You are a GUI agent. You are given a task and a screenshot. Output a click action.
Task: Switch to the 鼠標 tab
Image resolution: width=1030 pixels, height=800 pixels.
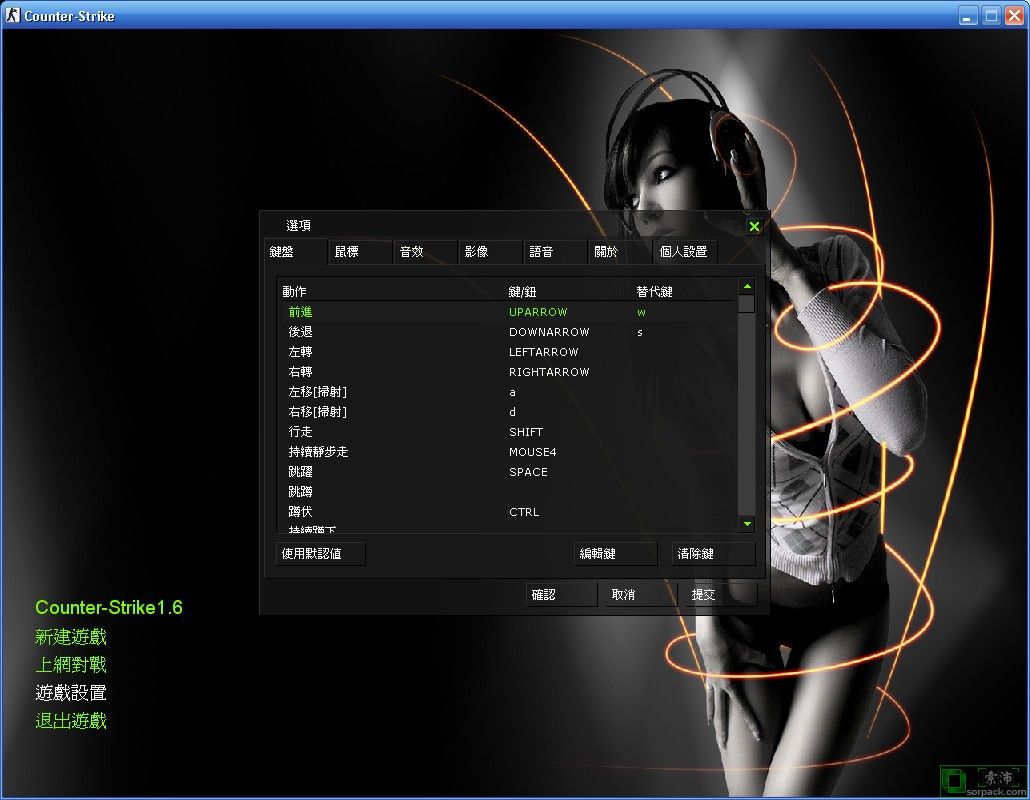[359, 251]
